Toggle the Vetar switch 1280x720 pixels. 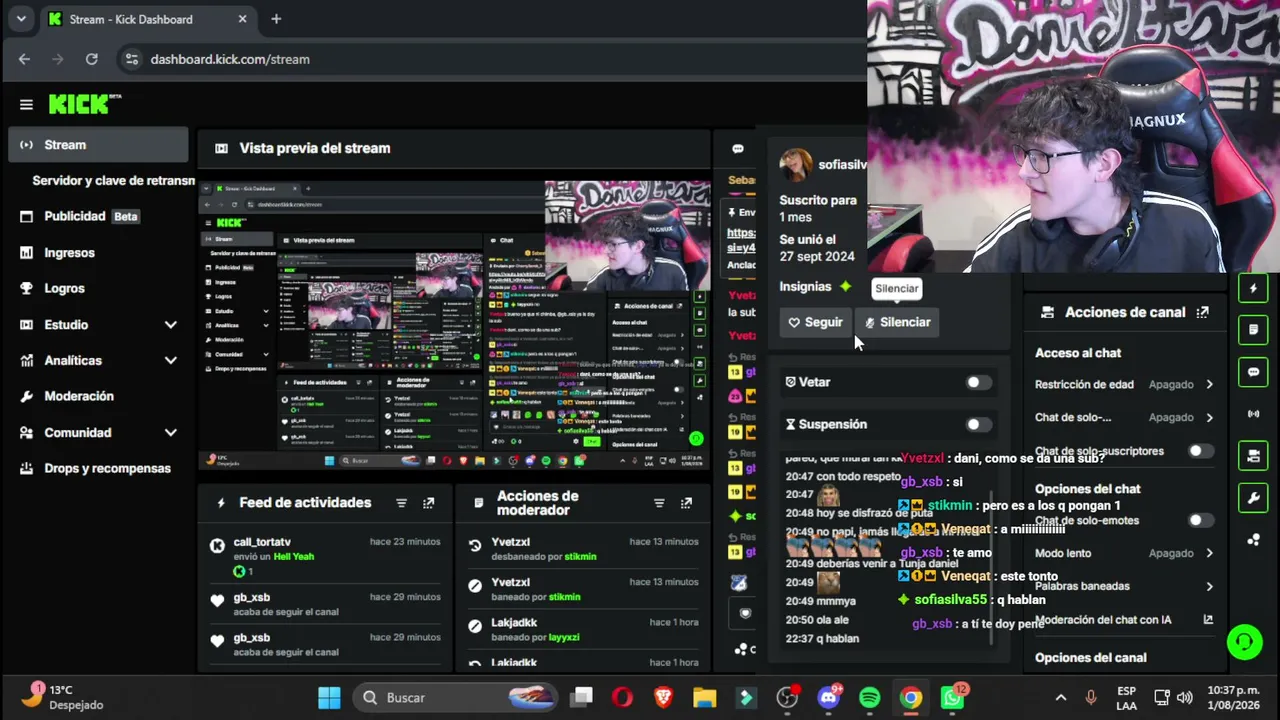tap(979, 382)
